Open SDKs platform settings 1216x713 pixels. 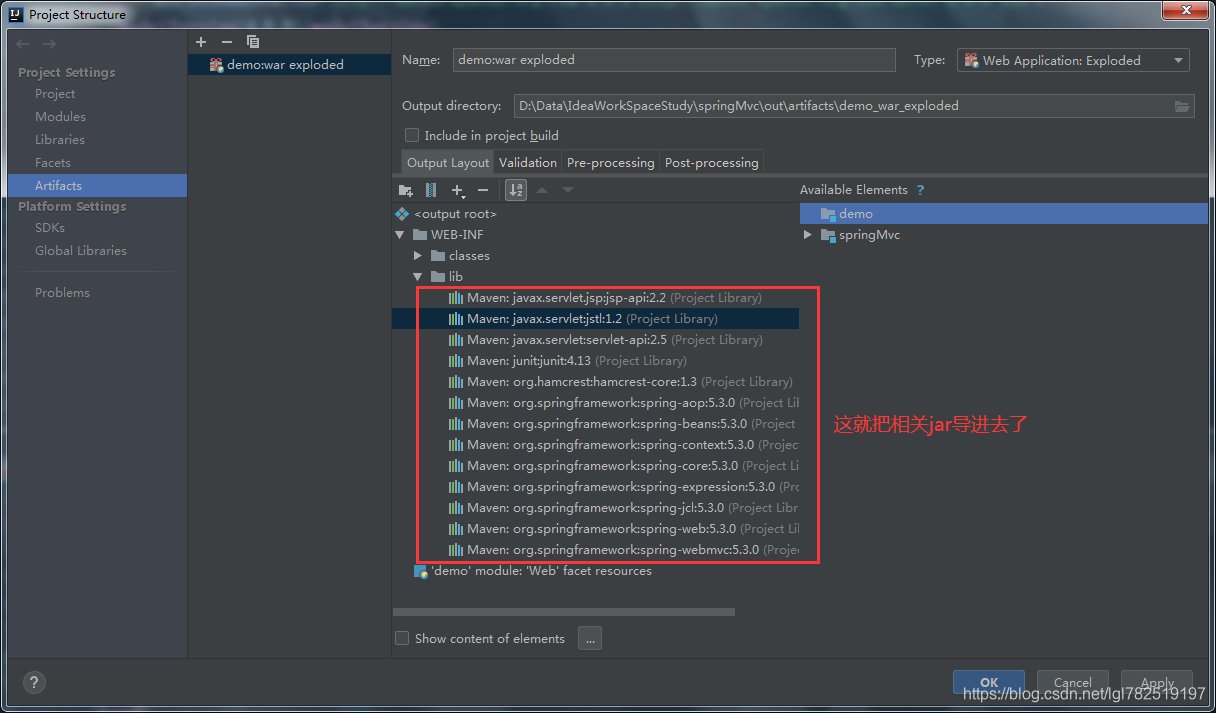pyautogui.click(x=50, y=228)
